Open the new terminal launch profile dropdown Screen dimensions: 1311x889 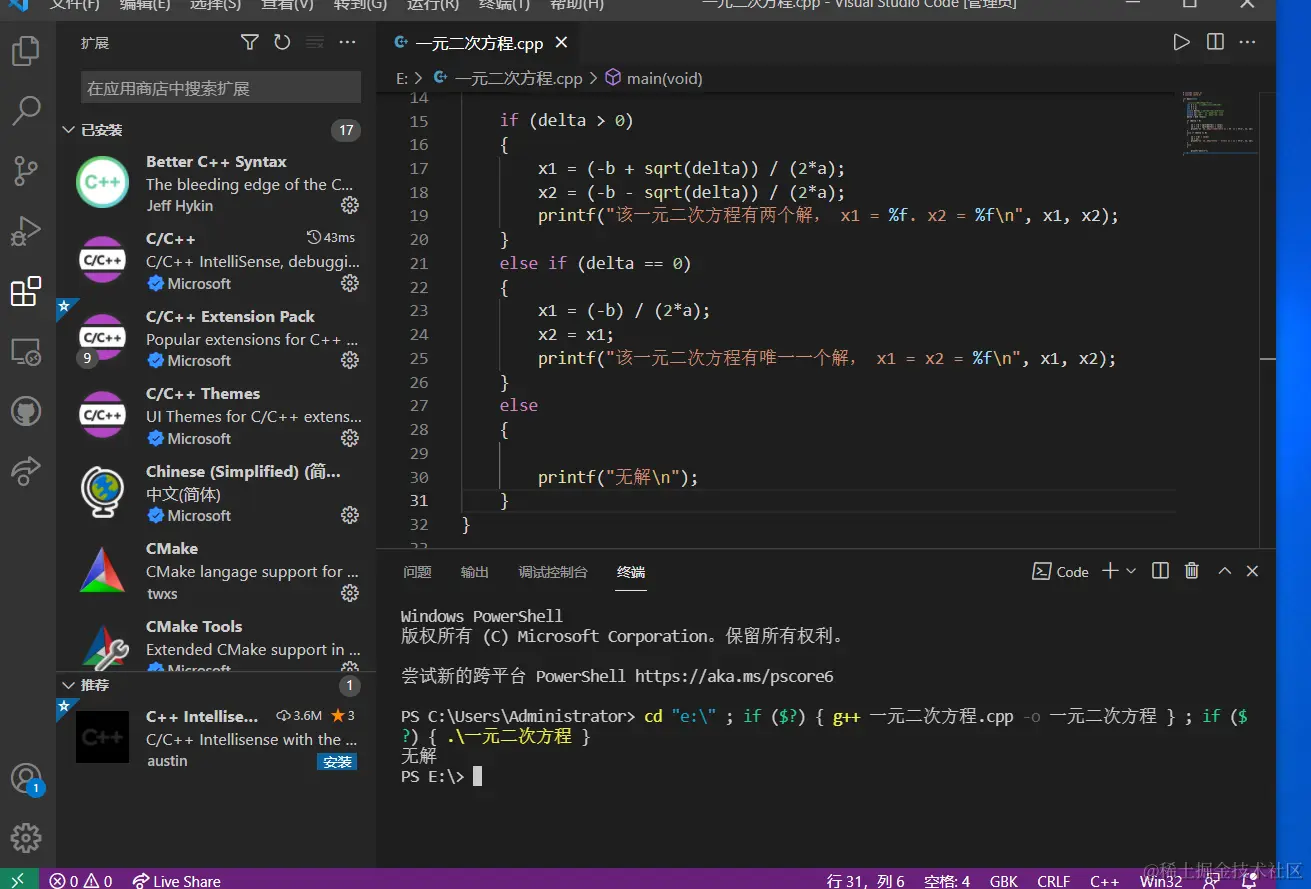click(x=1131, y=571)
